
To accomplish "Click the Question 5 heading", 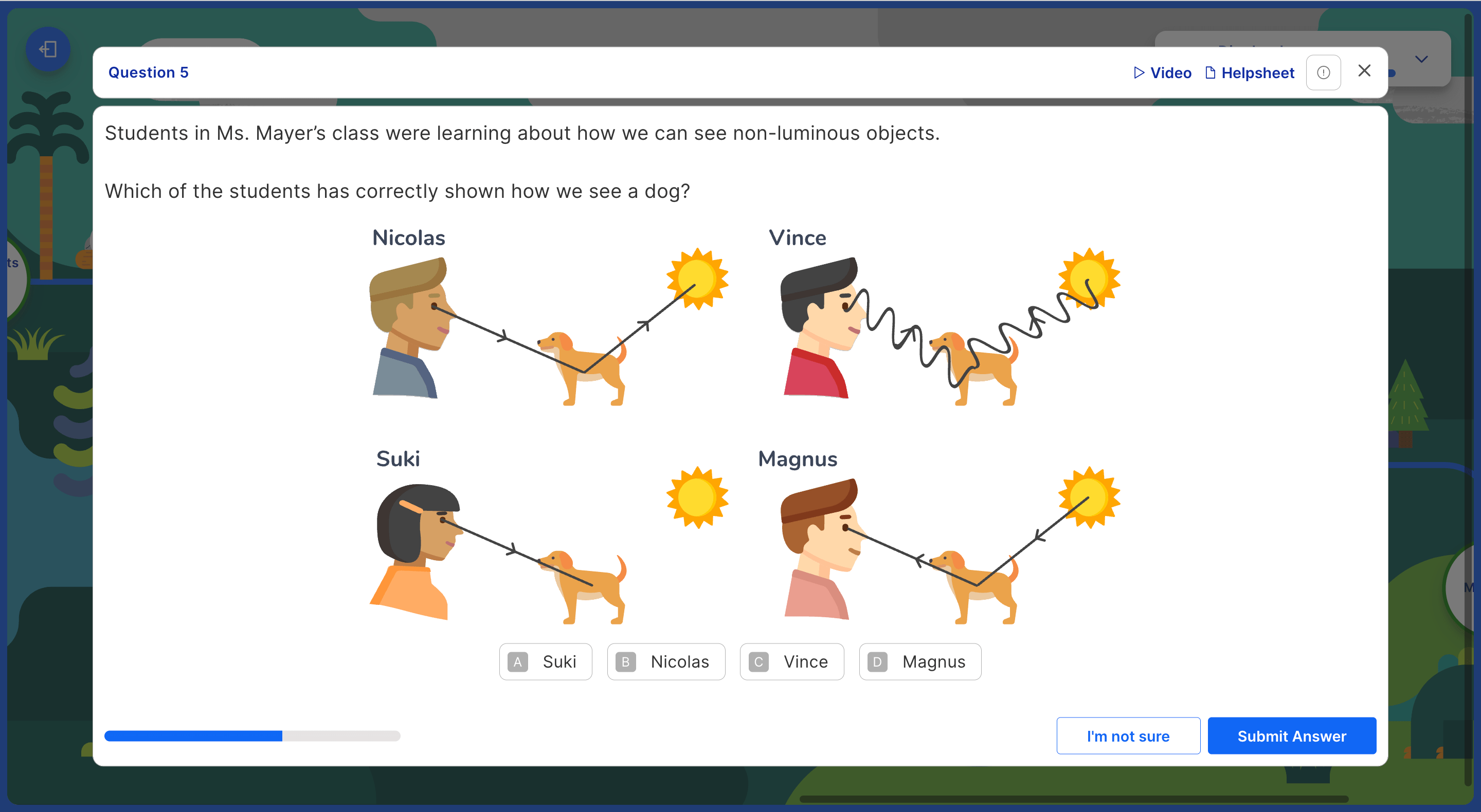I will [x=148, y=72].
